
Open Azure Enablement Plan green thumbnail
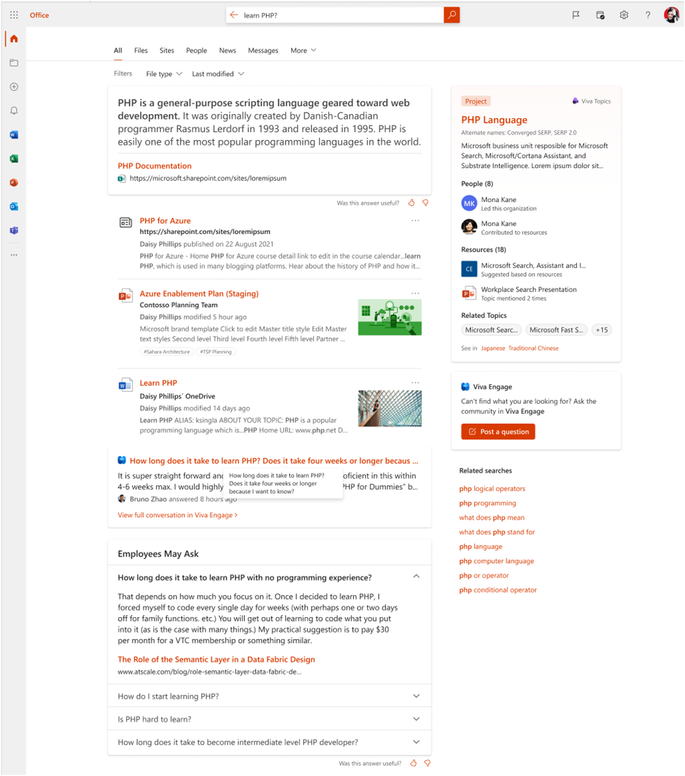[x=390, y=317]
